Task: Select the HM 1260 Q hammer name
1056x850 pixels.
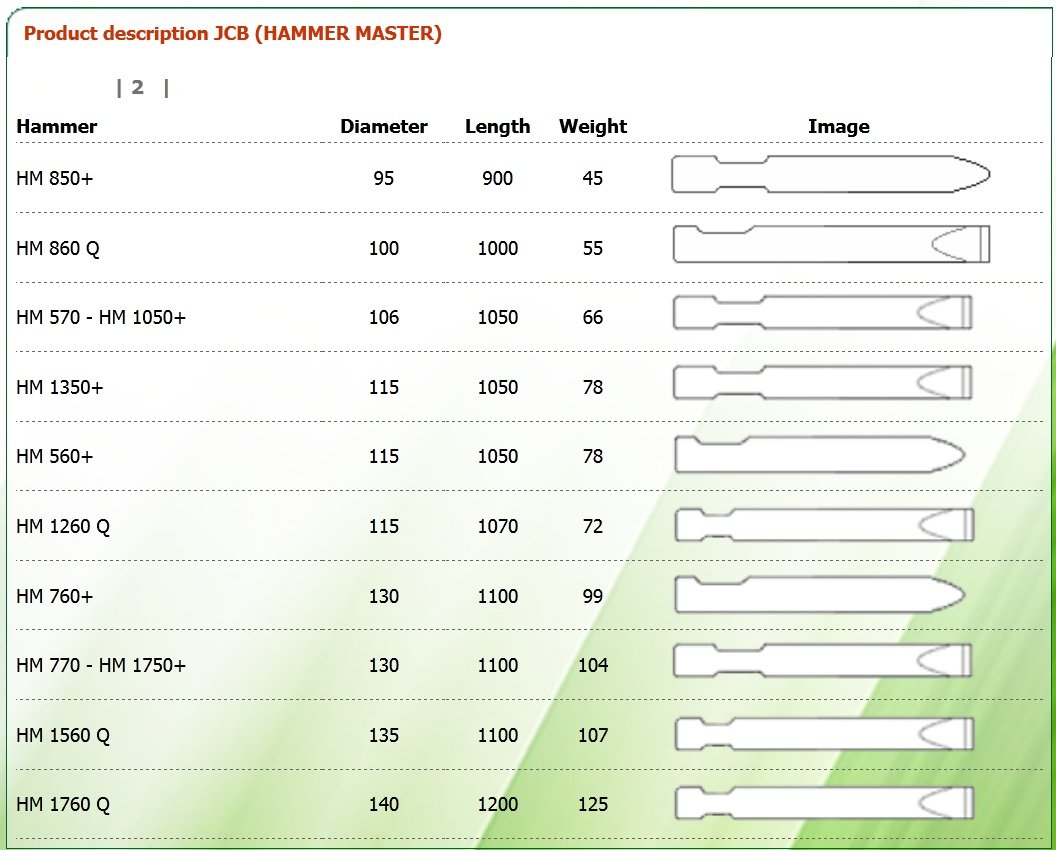Action: pyautogui.click(x=63, y=526)
